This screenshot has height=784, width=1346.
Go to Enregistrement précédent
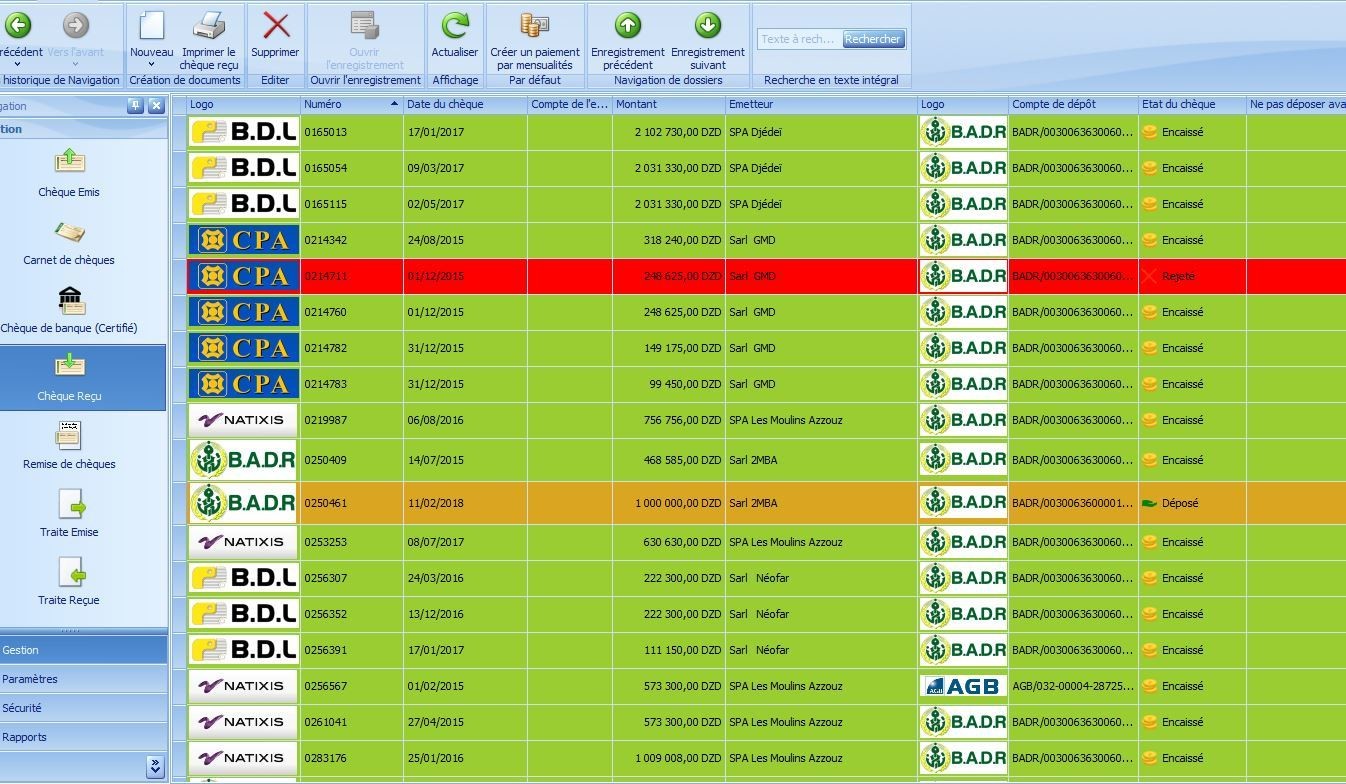click(x=627, y=40)
